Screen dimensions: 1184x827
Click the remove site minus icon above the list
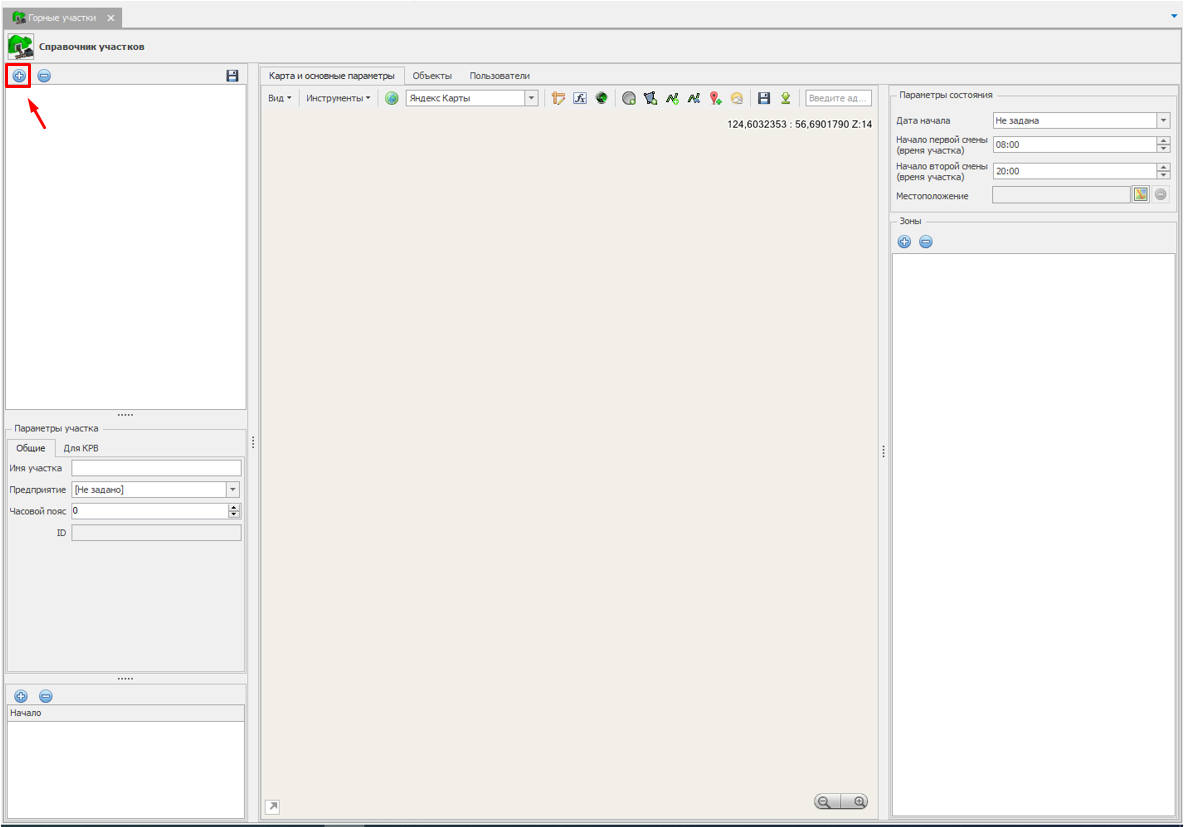click(45, 76)
